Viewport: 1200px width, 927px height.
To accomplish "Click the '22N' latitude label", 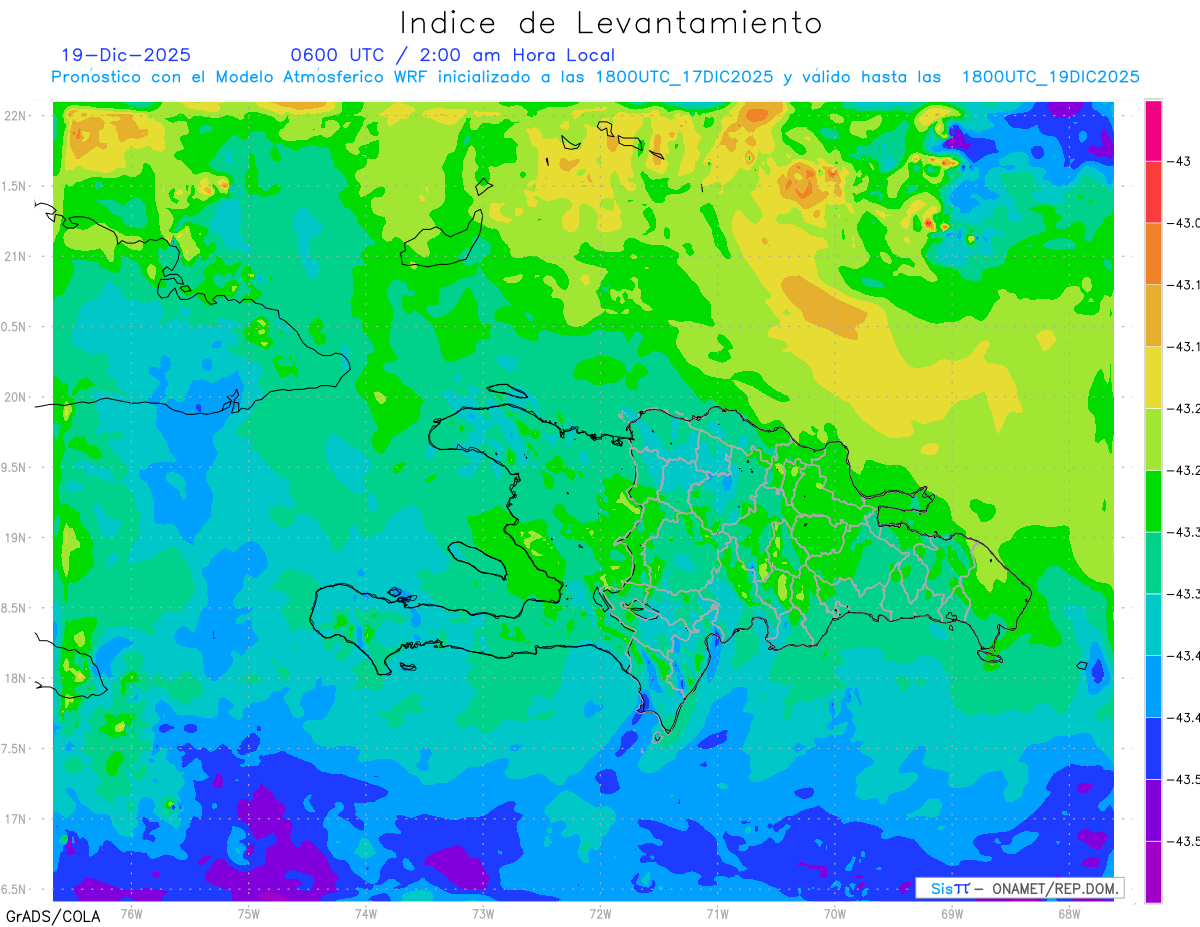I will (15, 116).
